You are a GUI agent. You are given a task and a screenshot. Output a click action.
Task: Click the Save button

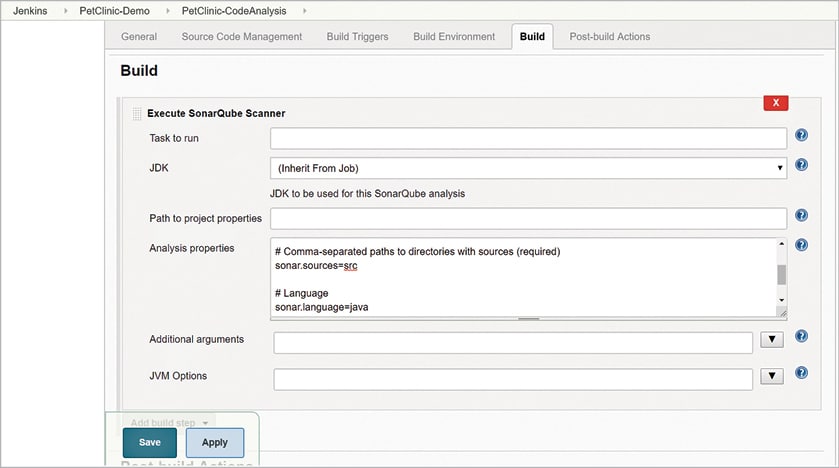coord(150,442)
